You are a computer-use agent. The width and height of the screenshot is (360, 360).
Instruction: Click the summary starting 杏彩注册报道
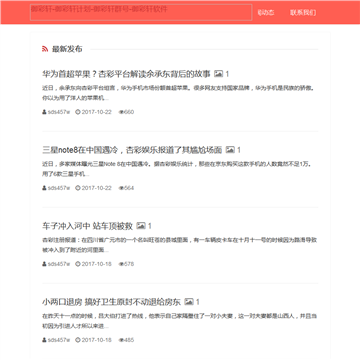pyautogui.click(x=179, y=245)
